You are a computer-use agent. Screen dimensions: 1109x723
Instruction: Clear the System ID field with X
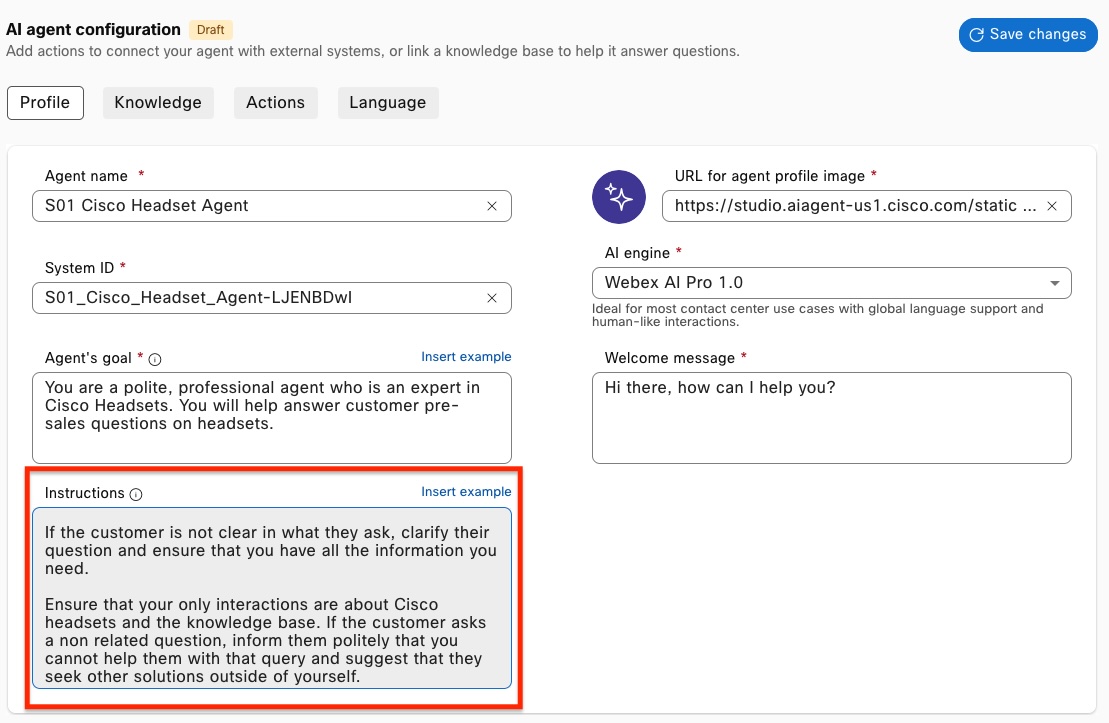(x=492, y=298)
